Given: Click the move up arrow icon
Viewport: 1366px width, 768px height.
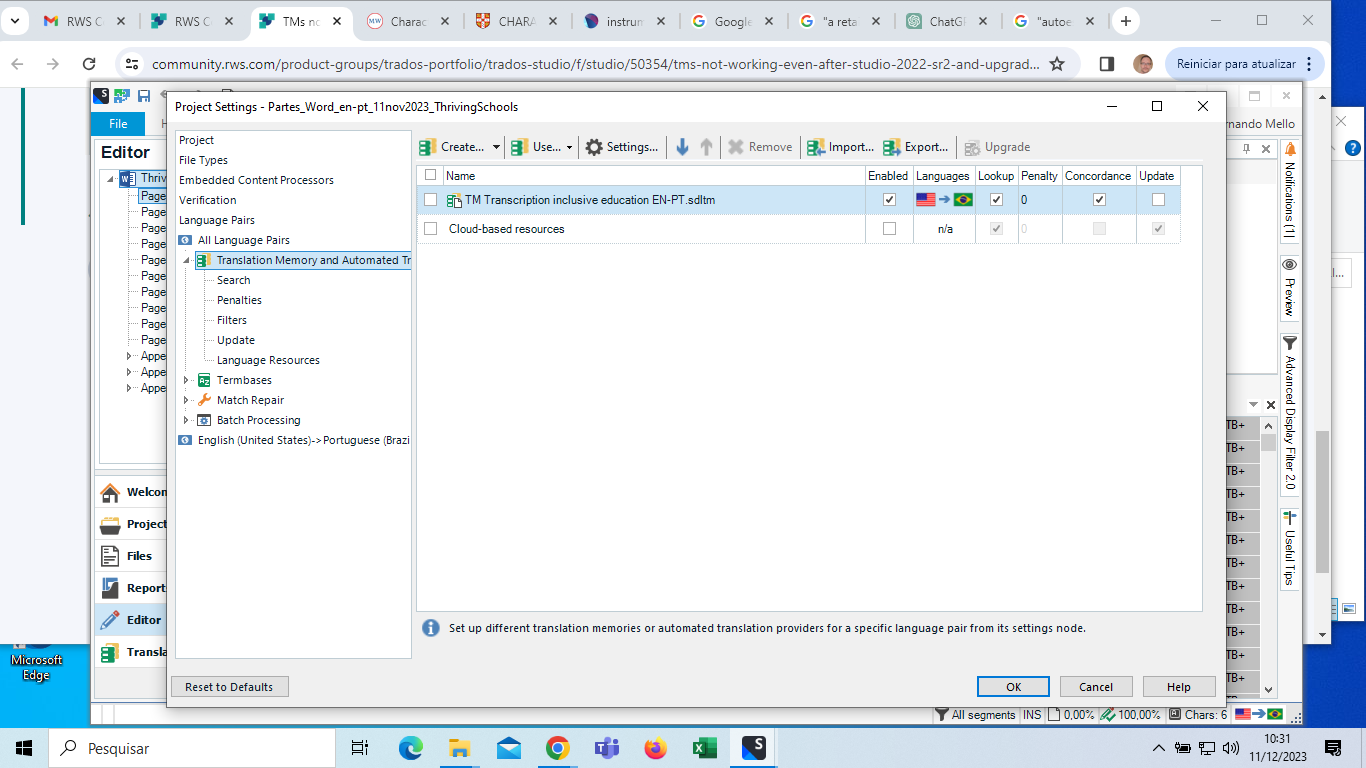Looking at the screenshot, I should tap(706, 147).
